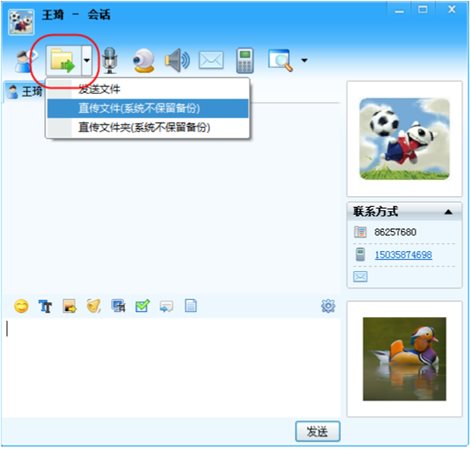Select 直传文件(系统不保留备份) menu item

(148, 108)
